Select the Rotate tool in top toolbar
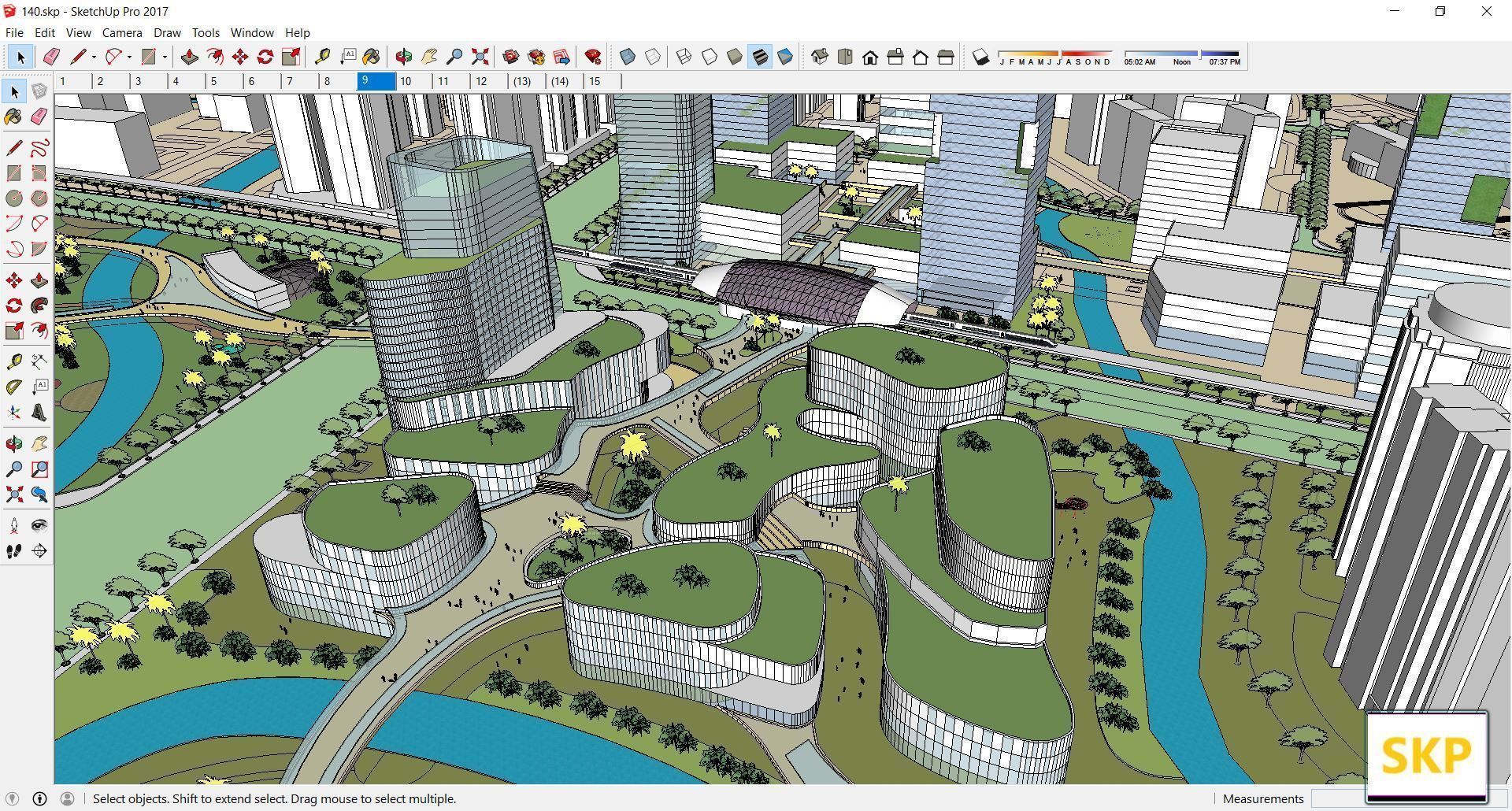The image size is (1512, 811). click(x=265, y=57)
